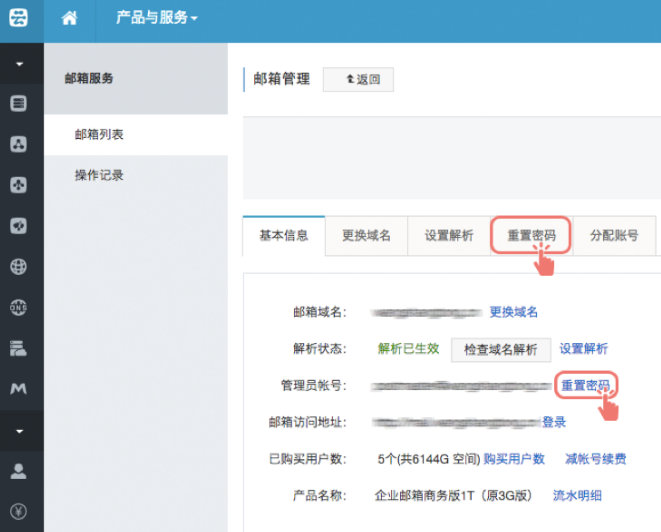The height and width of the screenshot is (532, 661).
Task: Open the globe sidebar icon
Action: (x=19, y=266)
